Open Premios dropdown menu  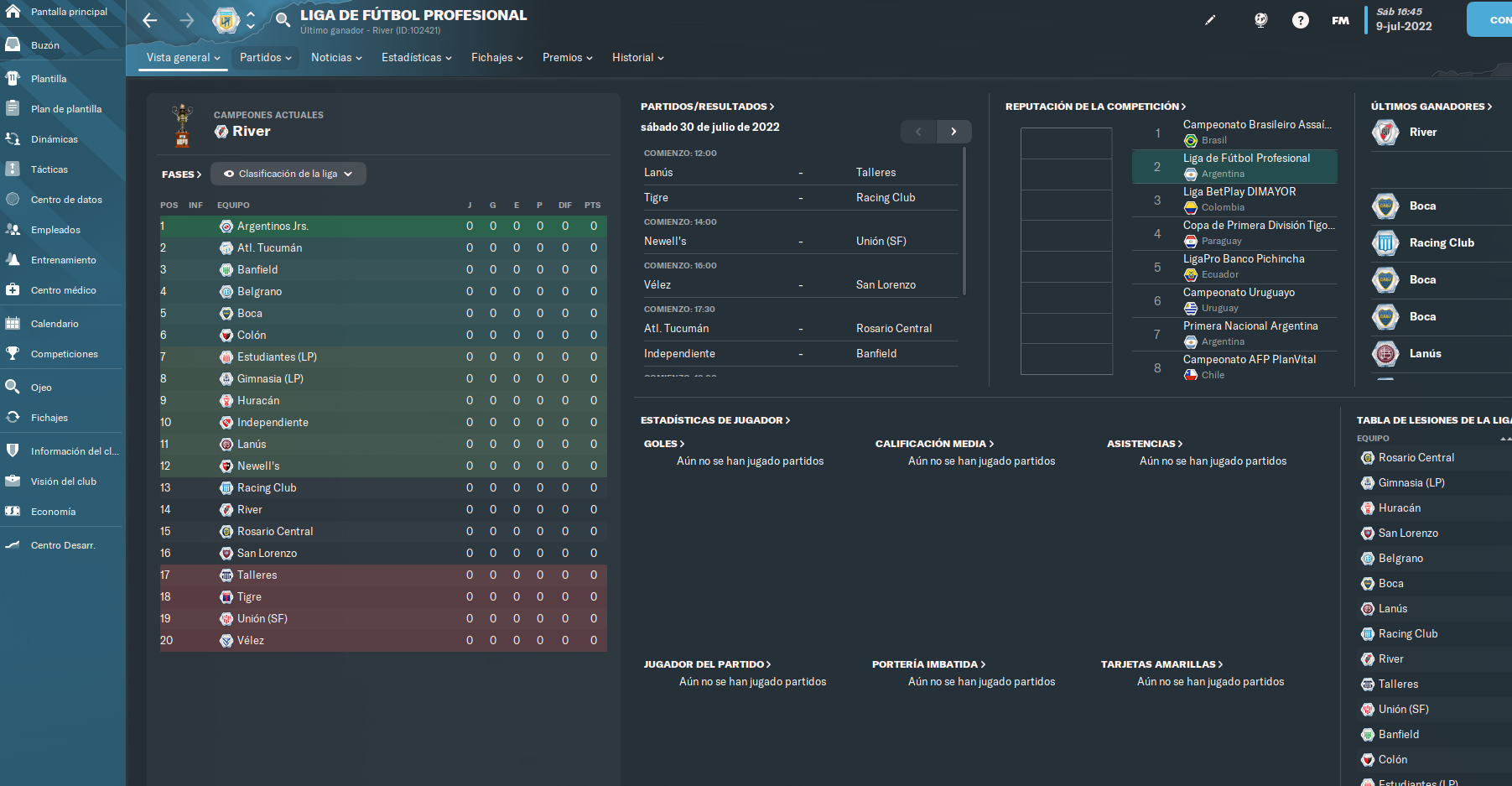click(567, 58)
